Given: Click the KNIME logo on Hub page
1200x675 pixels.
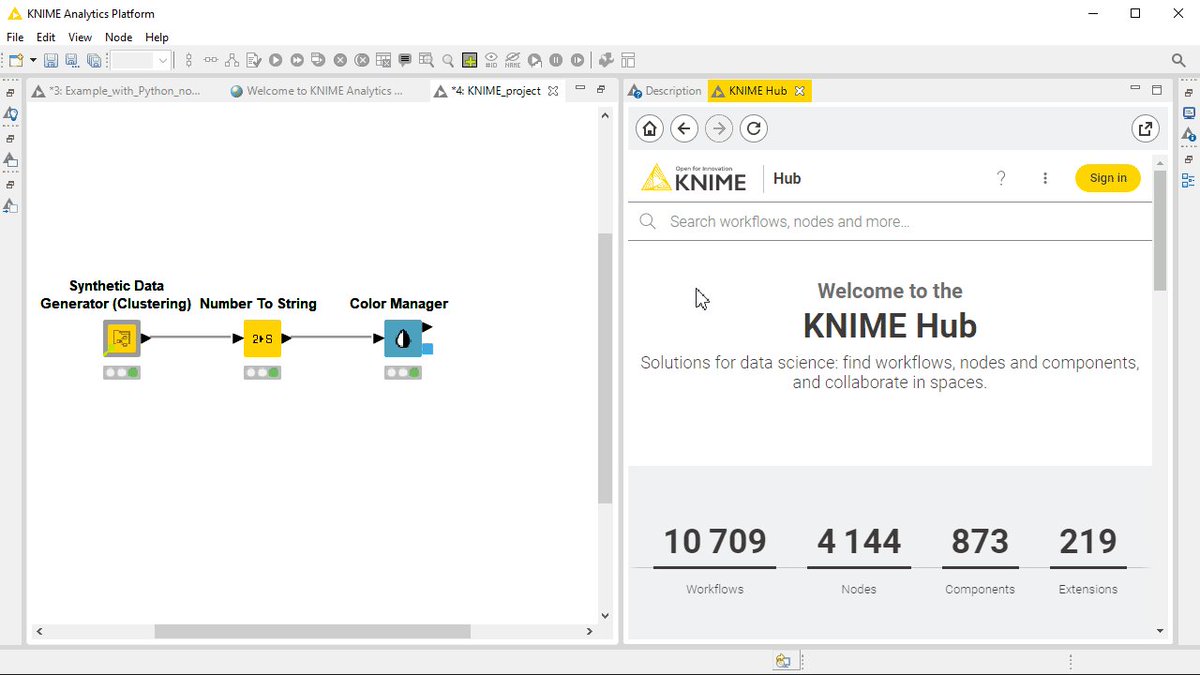Looking at the screenshot, I should (694, 178).
